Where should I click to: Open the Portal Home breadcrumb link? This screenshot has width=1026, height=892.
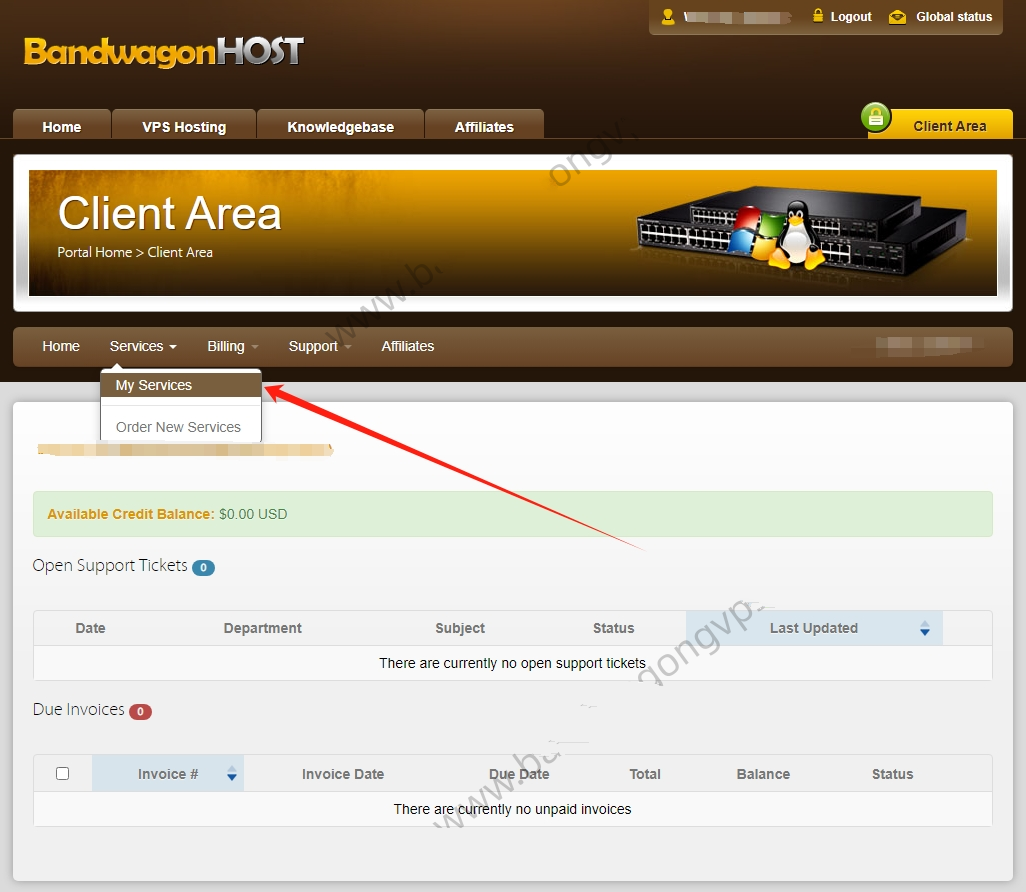click(x=94, y=252)
